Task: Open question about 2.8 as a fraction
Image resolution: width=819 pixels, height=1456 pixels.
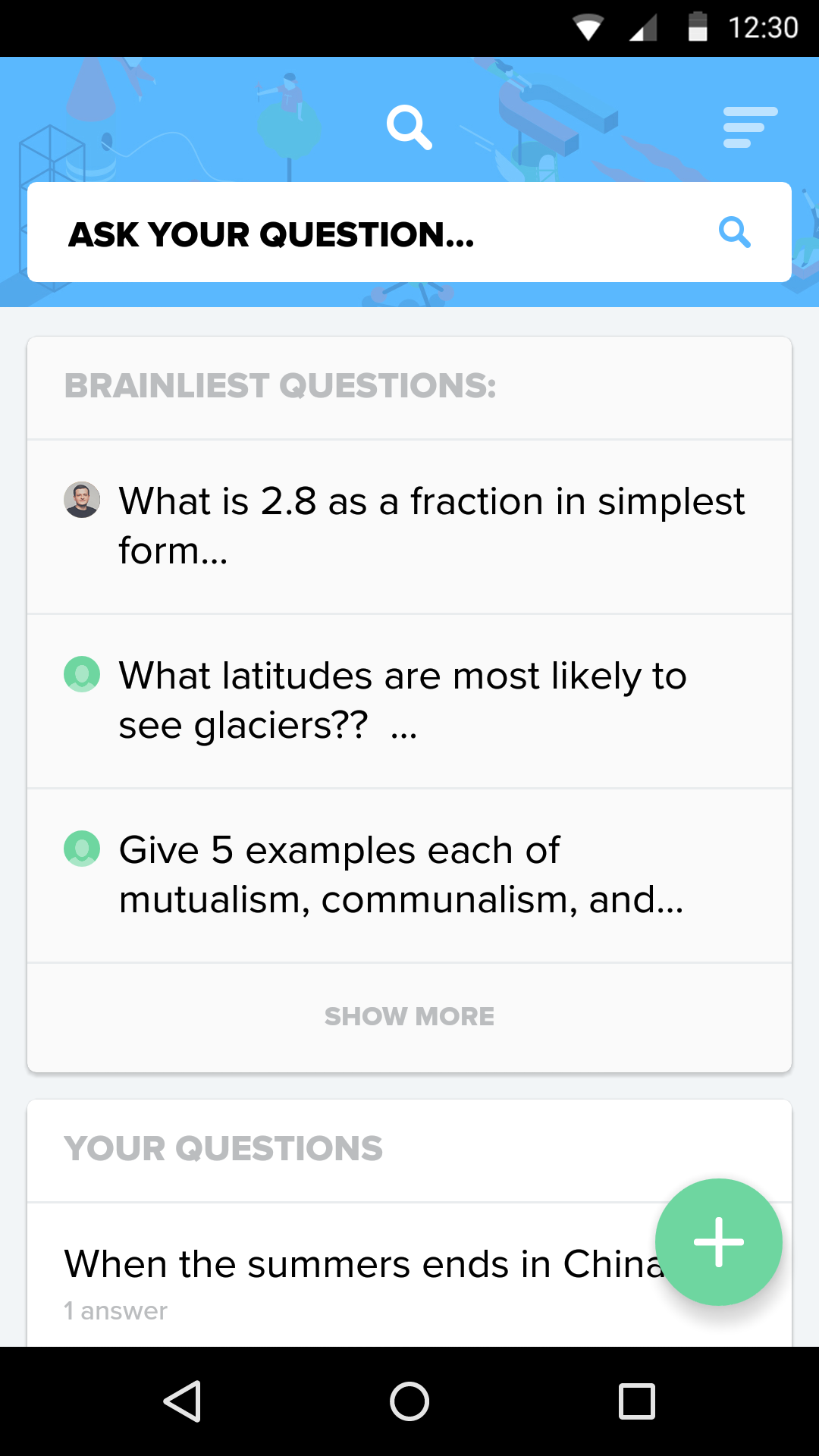Action: (x=432, y=526)
